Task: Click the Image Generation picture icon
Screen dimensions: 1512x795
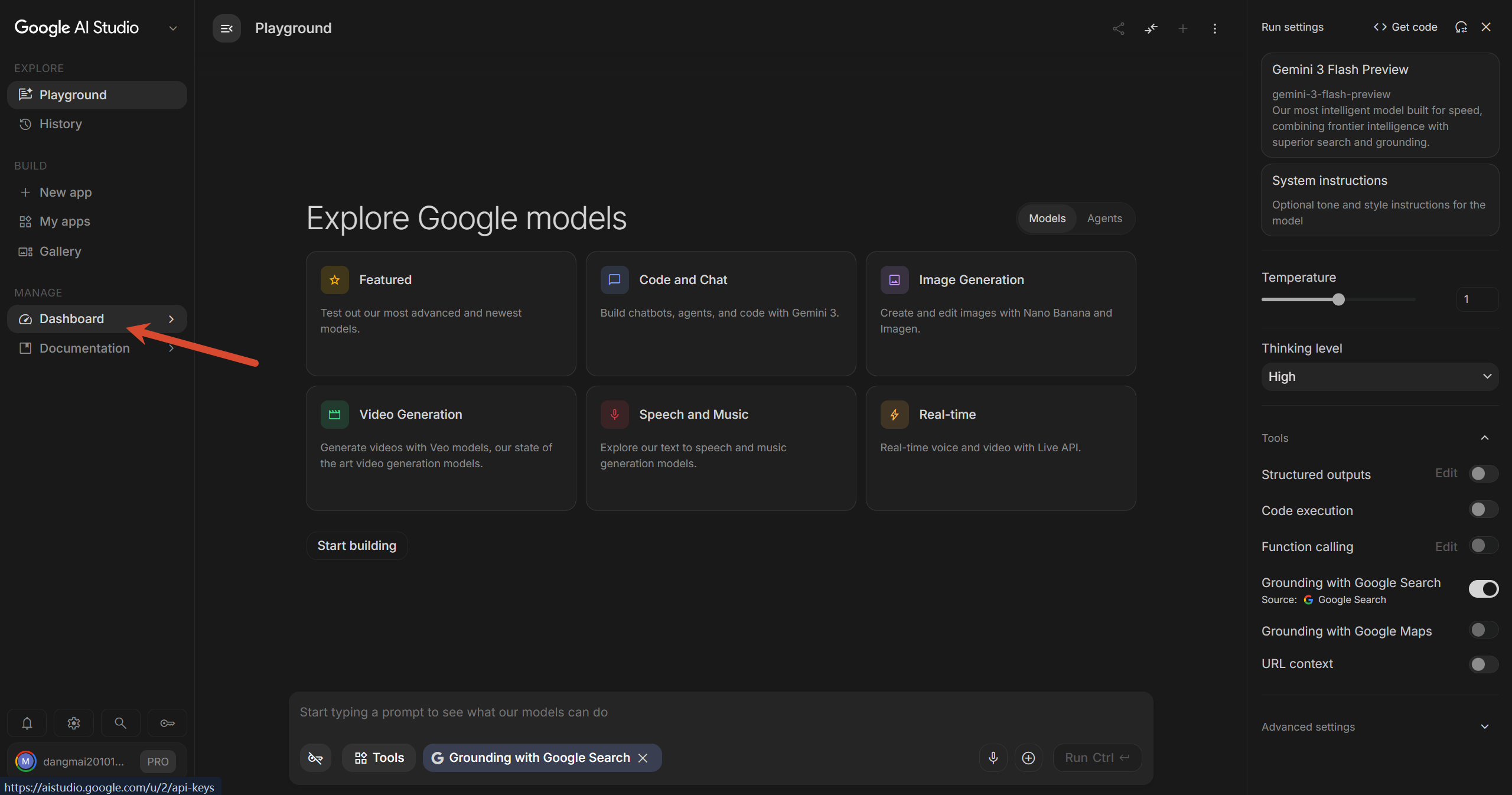Action: 895,280
